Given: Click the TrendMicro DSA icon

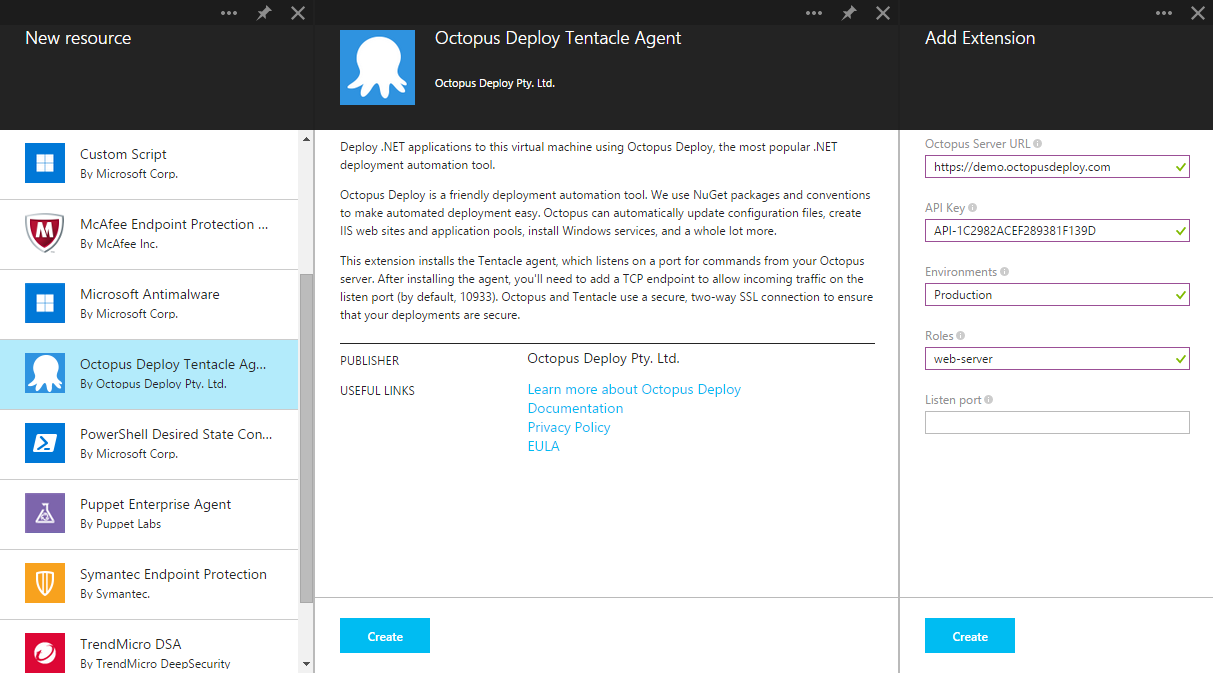Looking at the screenshot, I should (x=45, y=651).
